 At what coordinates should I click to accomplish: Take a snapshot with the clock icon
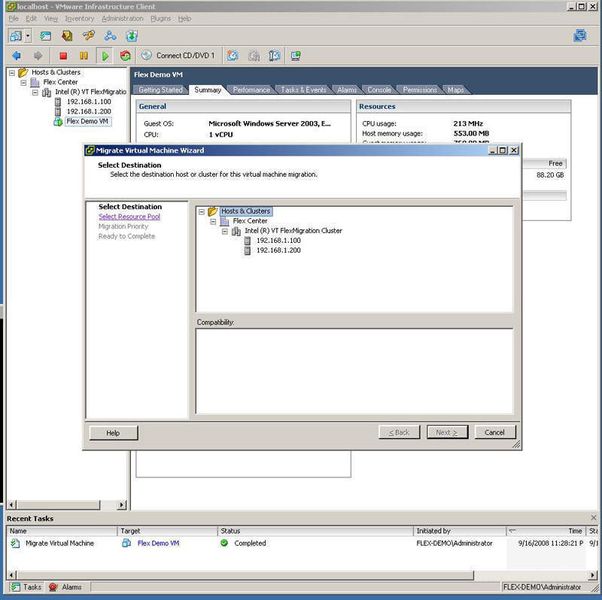coord(232,56)
